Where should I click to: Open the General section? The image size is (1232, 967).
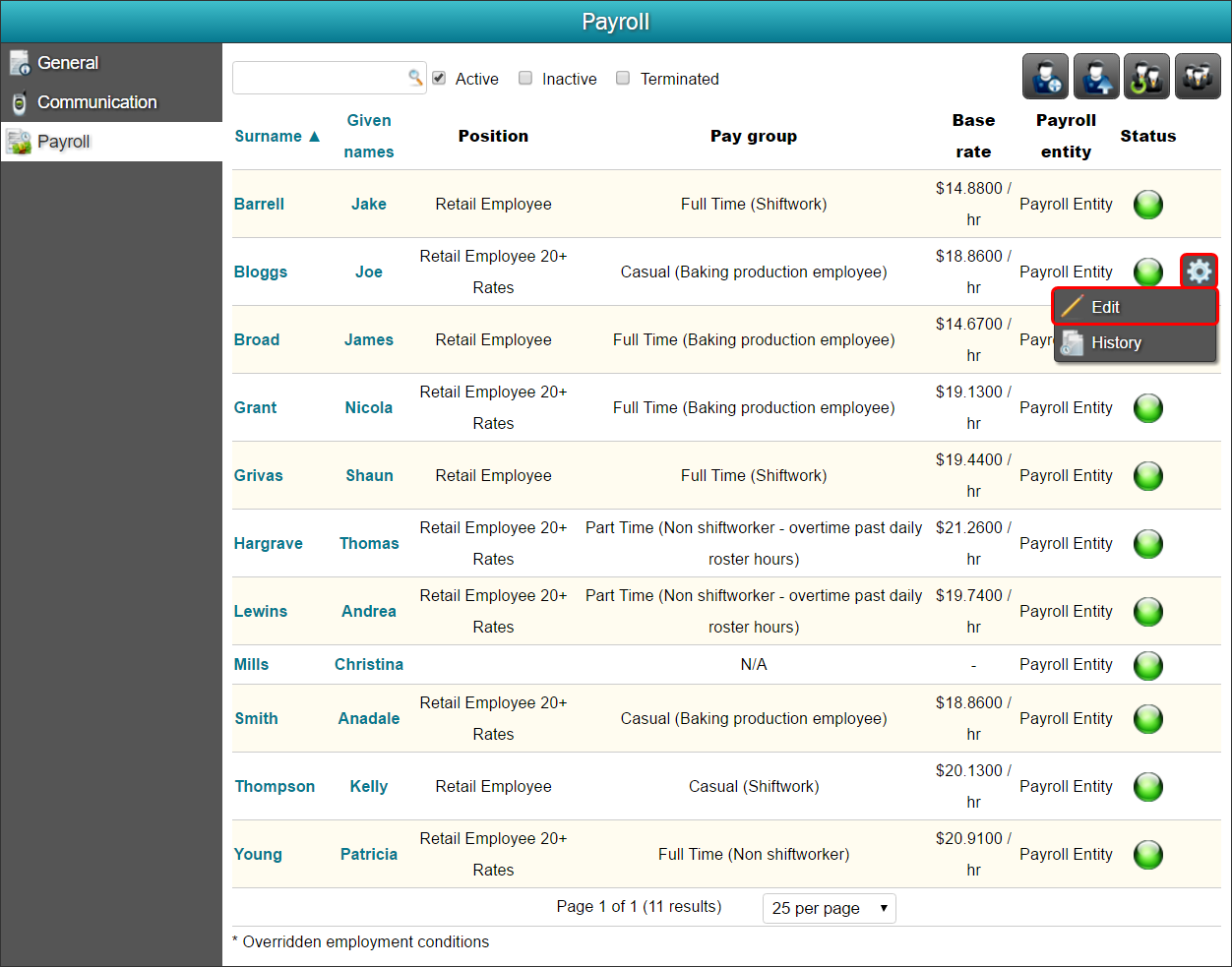point(111,63)
